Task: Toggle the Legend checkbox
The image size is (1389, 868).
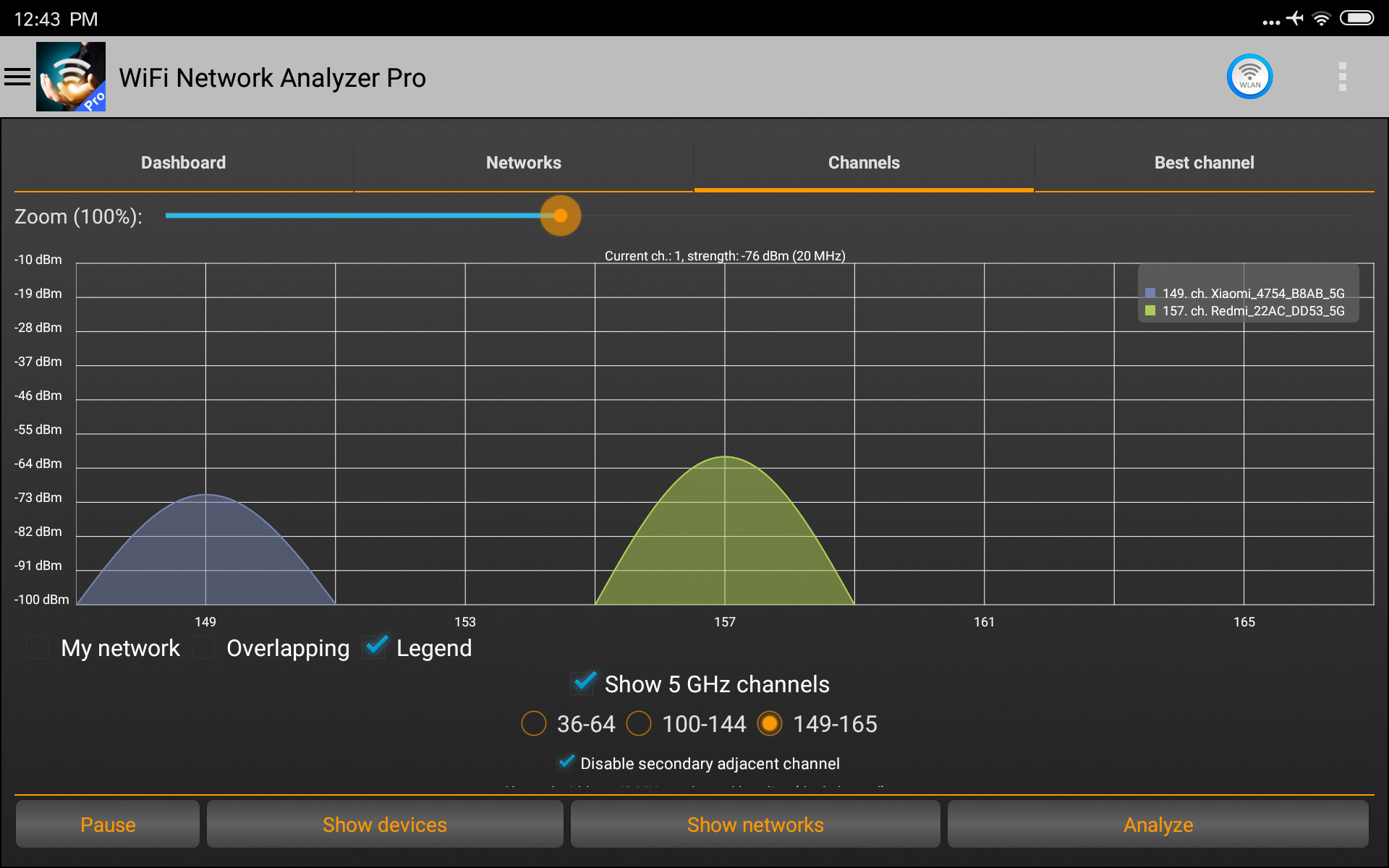Action: (380, 648)
